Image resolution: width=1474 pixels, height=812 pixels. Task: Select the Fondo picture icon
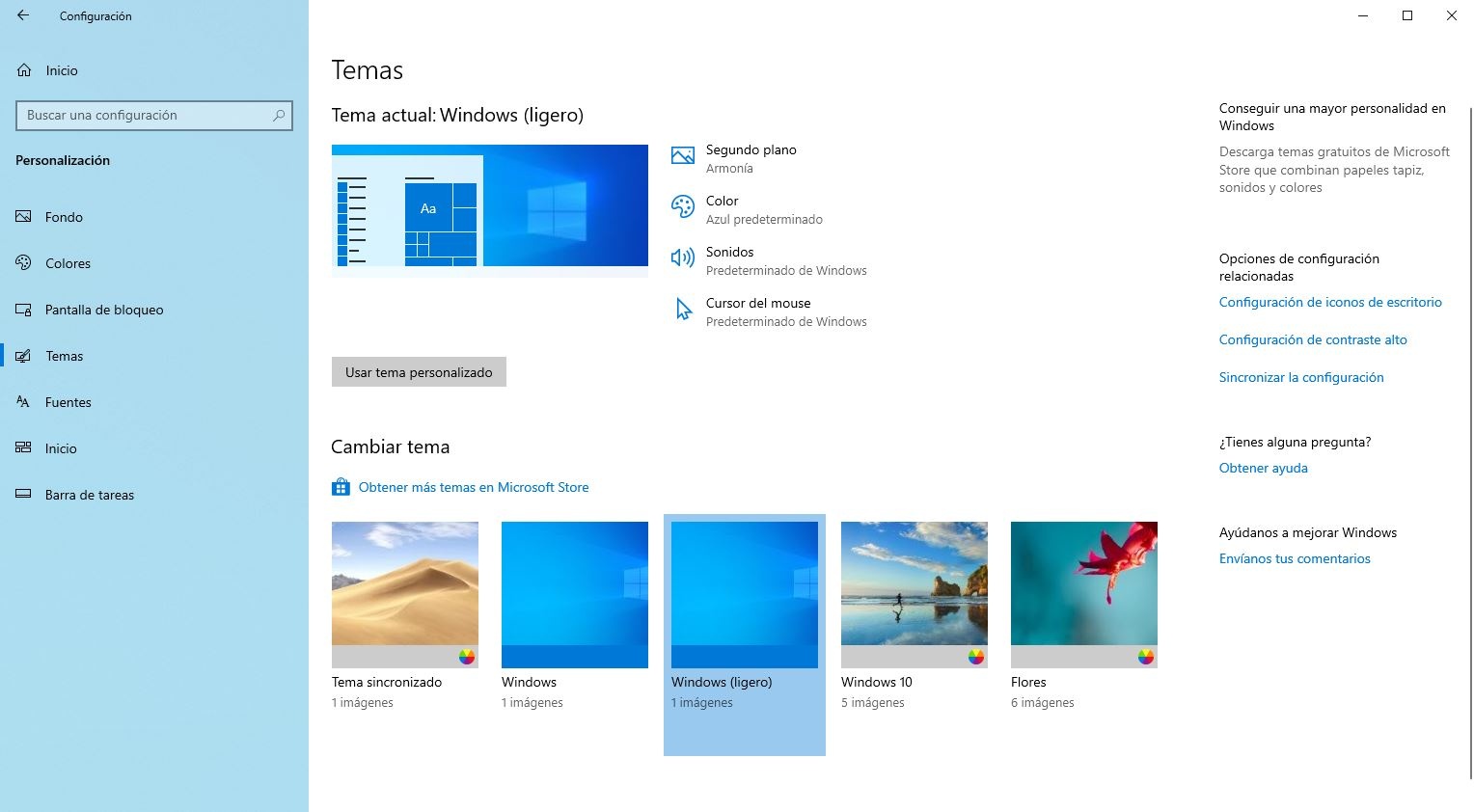point(24,217)
